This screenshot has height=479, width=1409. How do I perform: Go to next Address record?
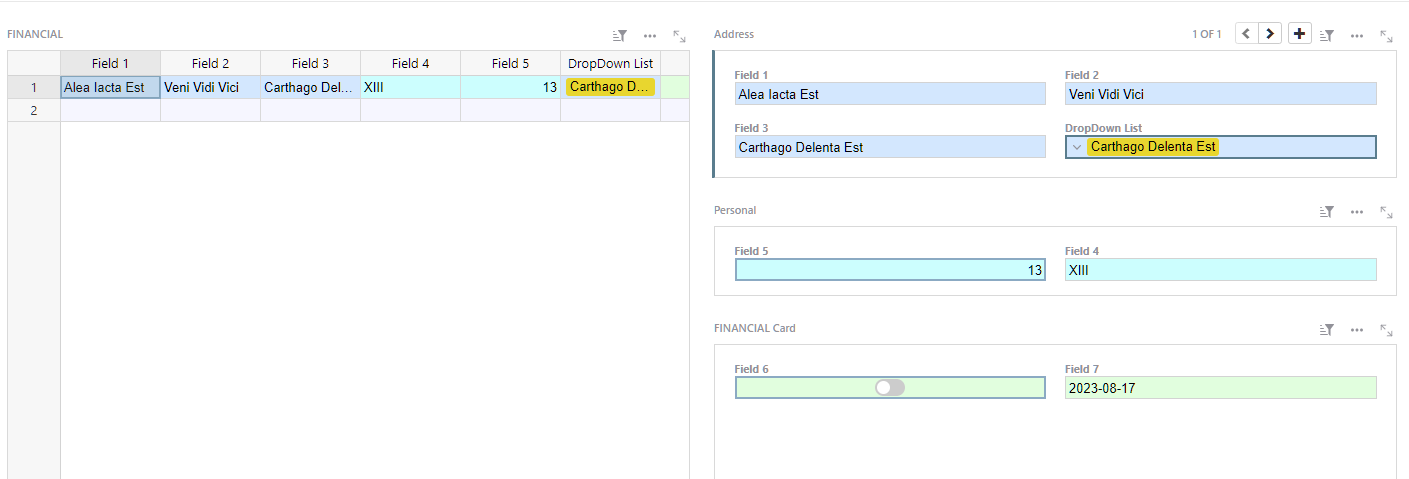(x=1270, y=34)
